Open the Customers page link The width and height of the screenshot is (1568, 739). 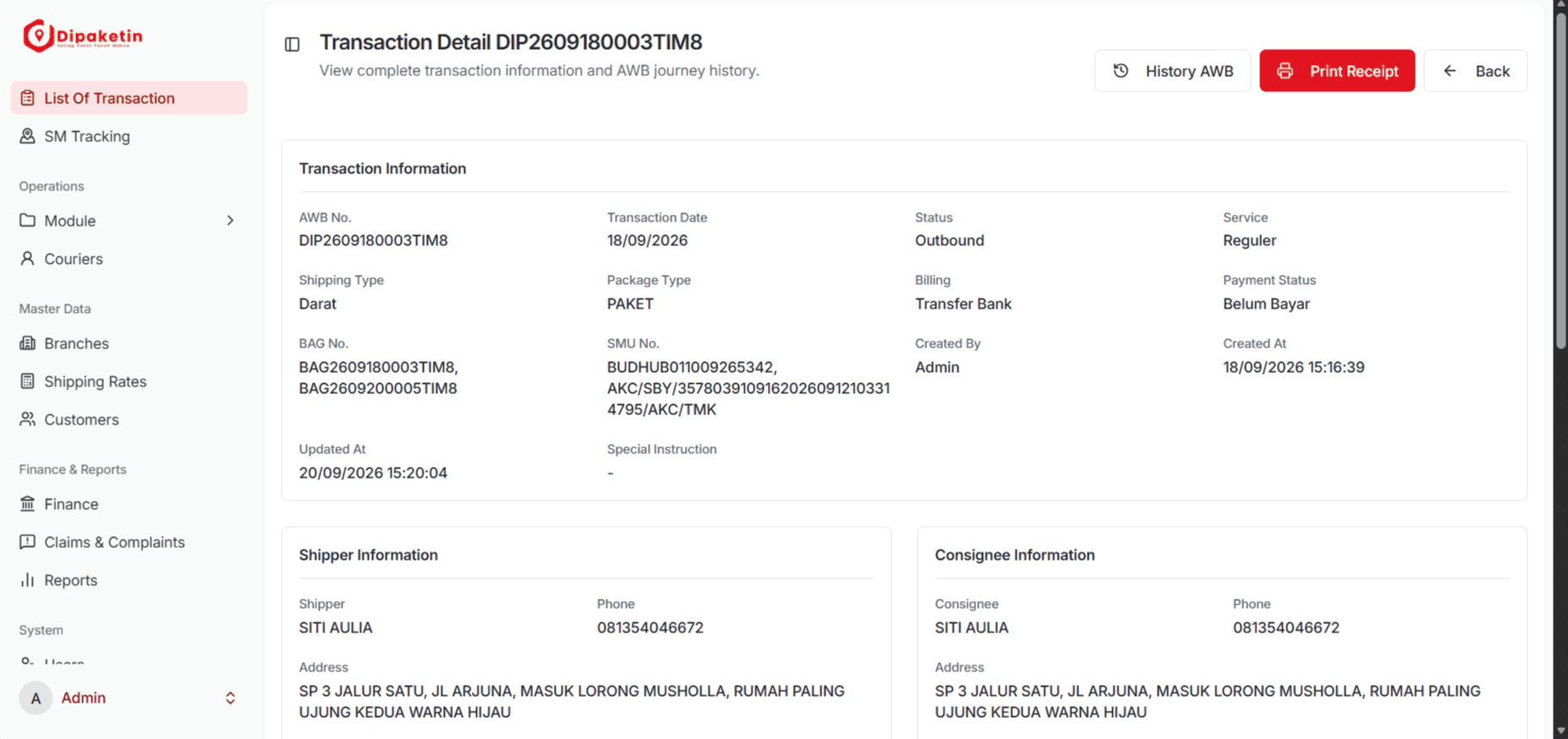(x=129, y=419)
